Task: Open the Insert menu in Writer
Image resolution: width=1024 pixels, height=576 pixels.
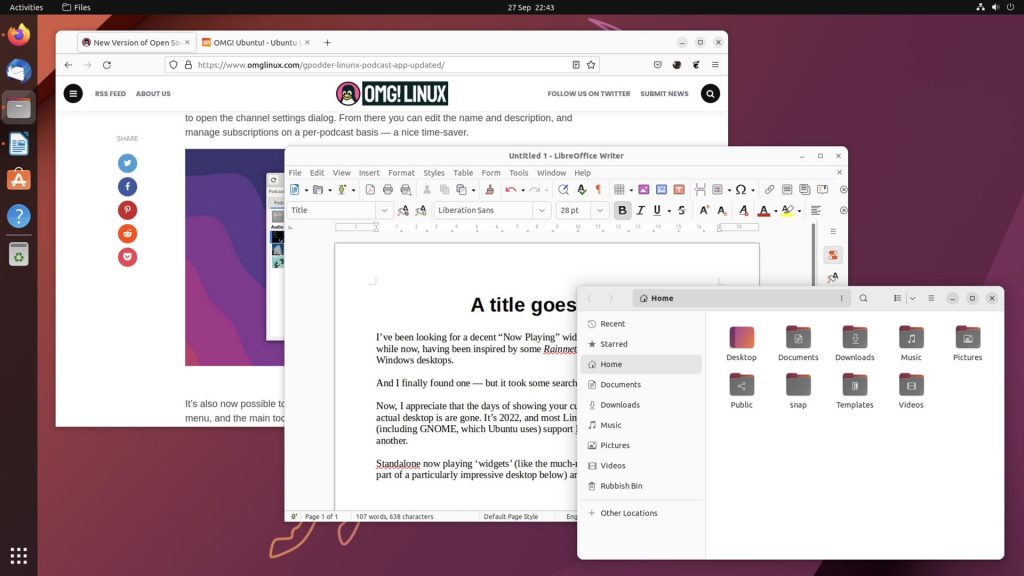Action: click(369, 173)
